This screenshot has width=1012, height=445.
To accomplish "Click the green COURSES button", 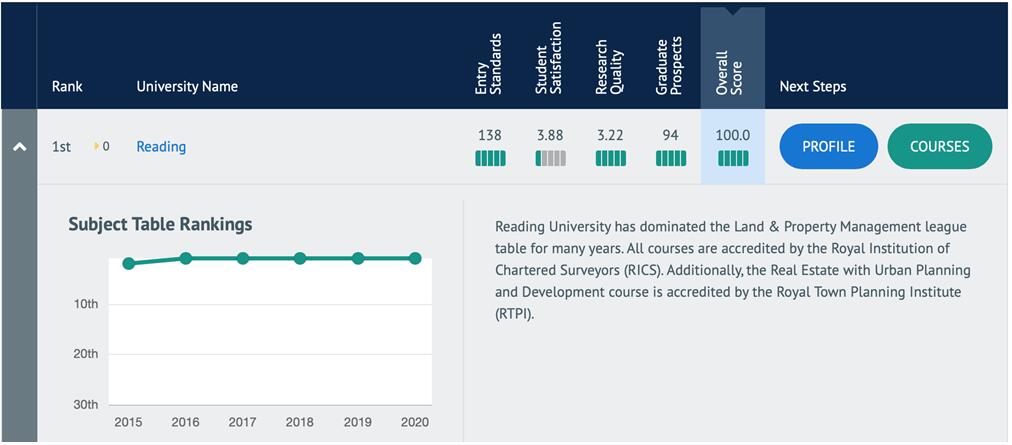I will click(x=939, y=146).
